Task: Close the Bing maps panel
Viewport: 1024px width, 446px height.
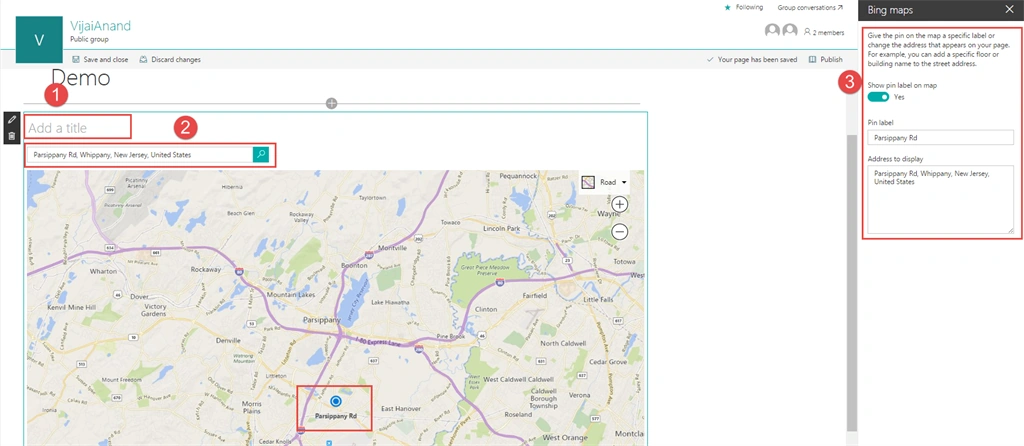Action: pyautogui.click(x=1009, y=10)
